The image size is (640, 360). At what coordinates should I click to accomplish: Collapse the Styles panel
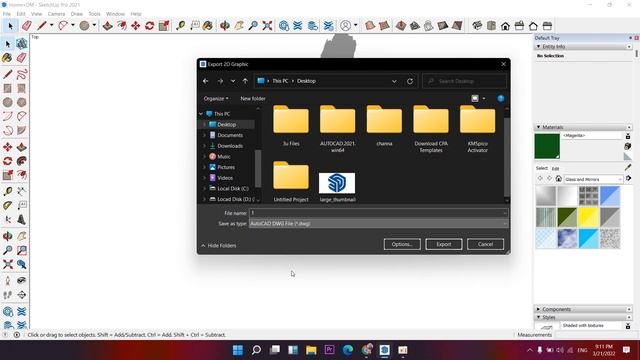pyautogui.click(x=538, y=317)
